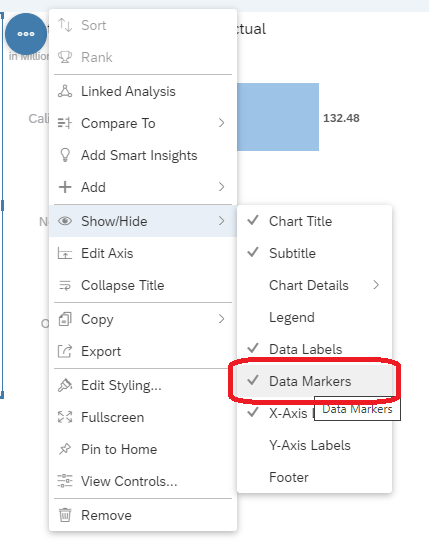Image resolution: width=429 pixels, height=541 pixels.
Task: Click the Fullscreen expand icon
Action: (x=65, y=417)
